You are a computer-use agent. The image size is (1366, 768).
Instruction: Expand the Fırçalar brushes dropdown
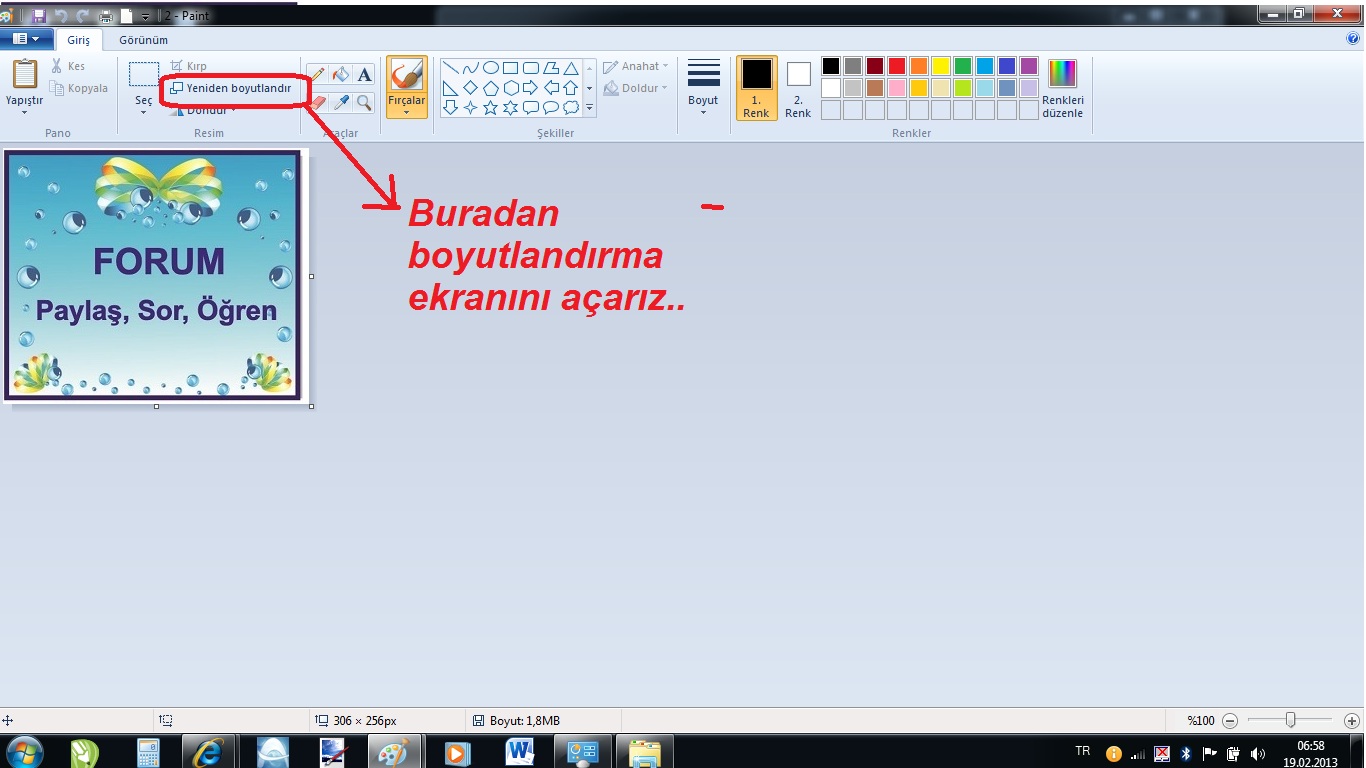point(406,112)
